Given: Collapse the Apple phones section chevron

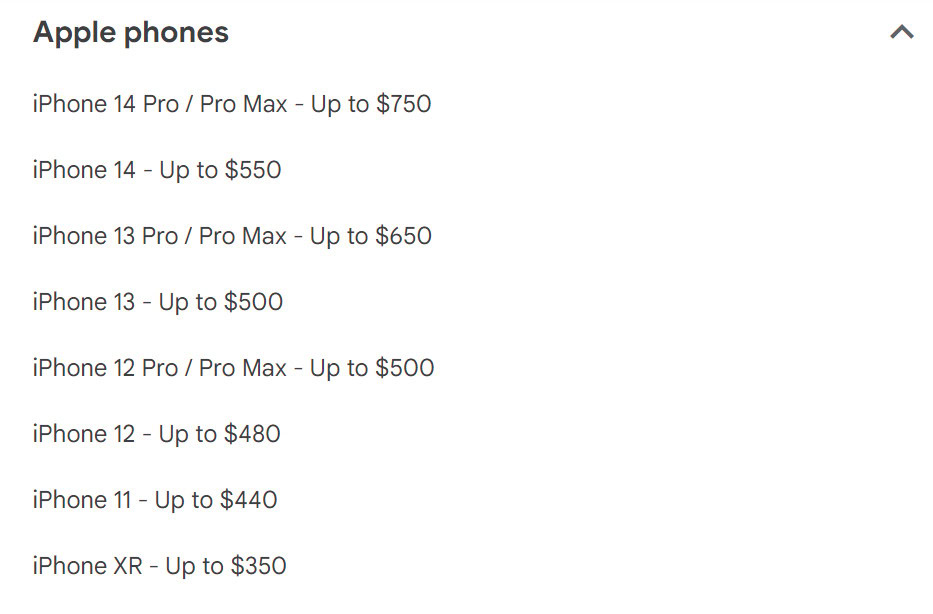Looking at the screenshot, I should click(x=901, y=32).
